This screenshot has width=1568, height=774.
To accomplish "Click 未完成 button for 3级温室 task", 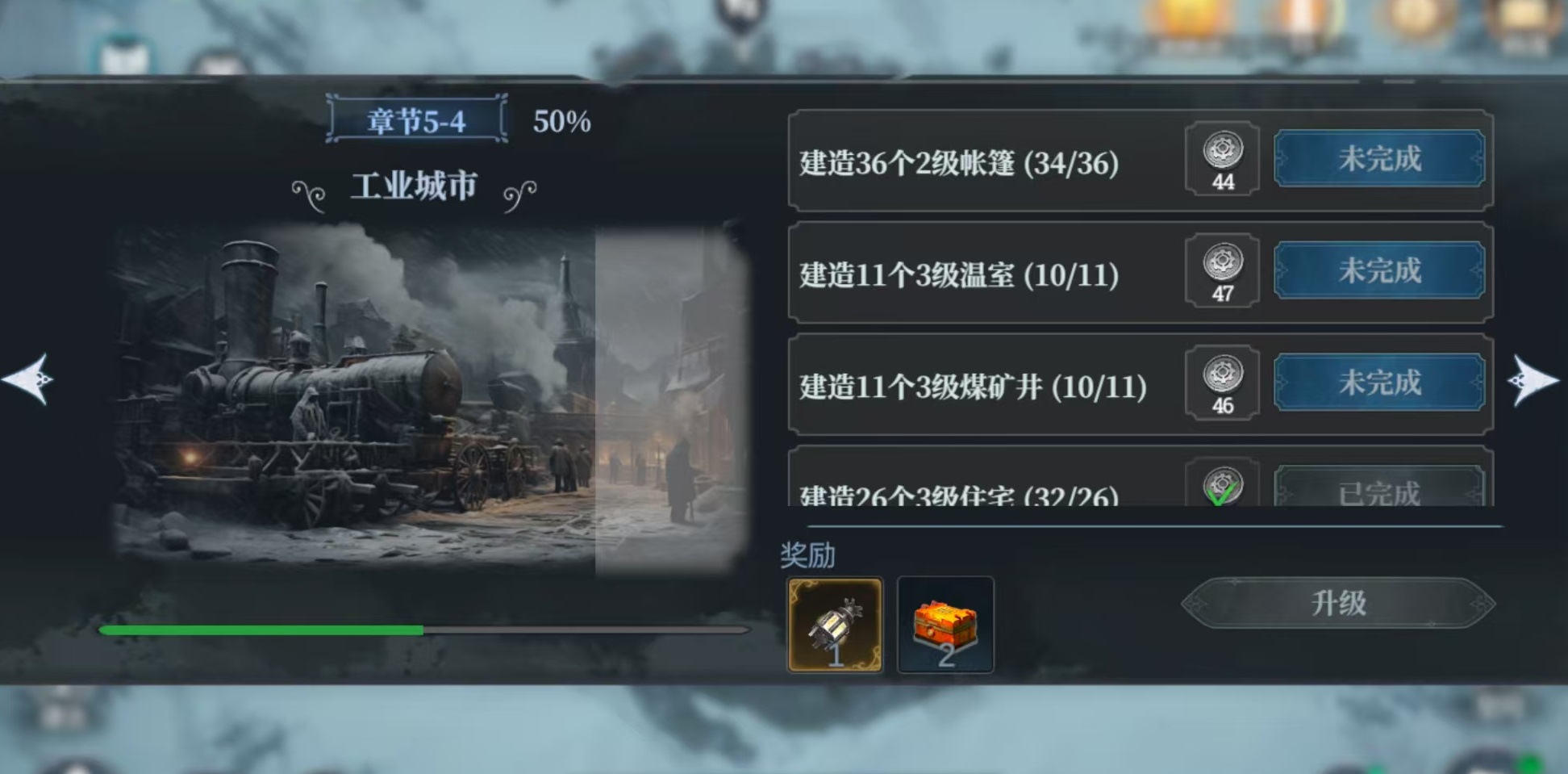I will pyautogui.click(x=1379, y=271).
